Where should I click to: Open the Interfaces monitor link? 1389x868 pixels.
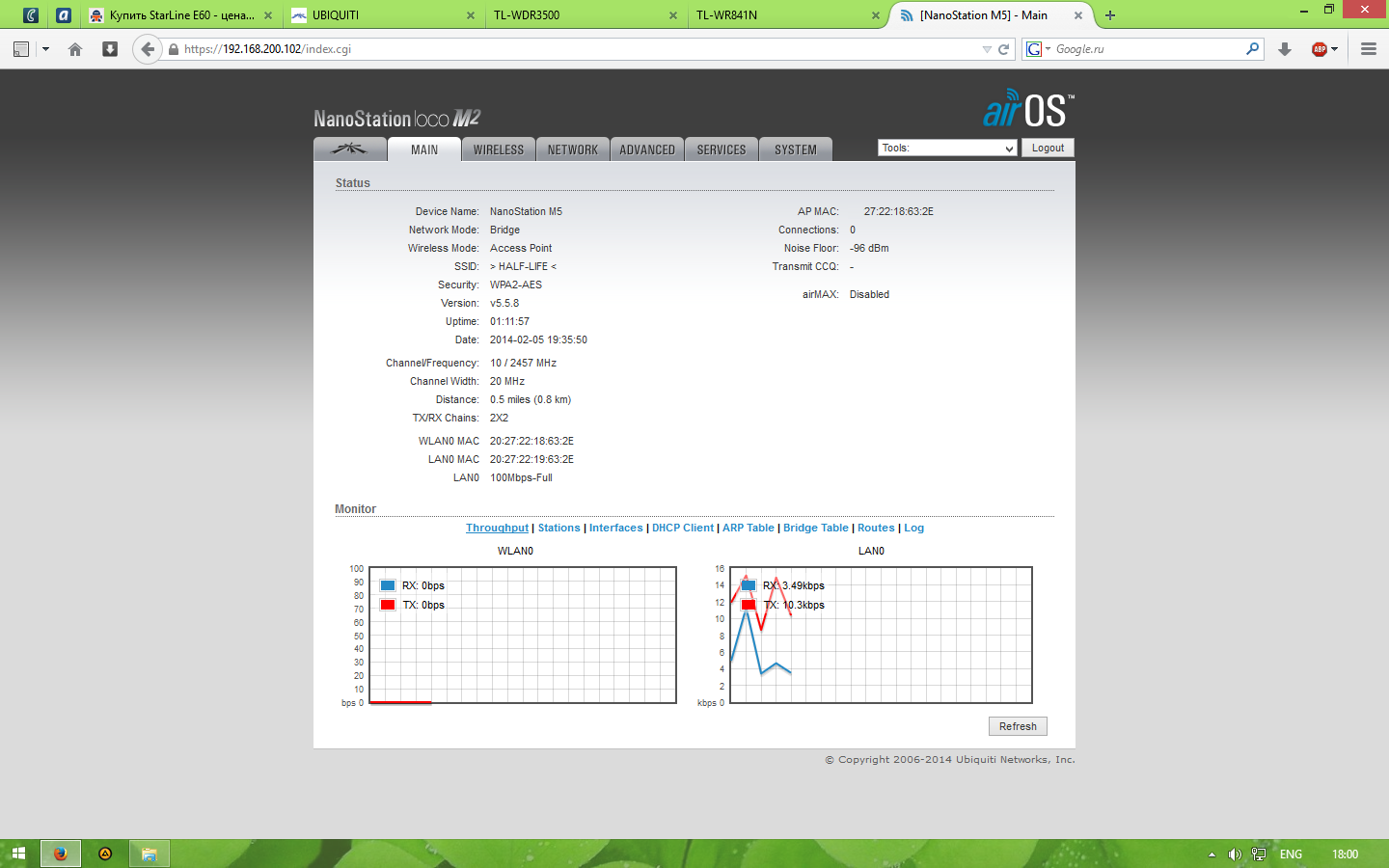pyautogui.click(x=616, y=528)
